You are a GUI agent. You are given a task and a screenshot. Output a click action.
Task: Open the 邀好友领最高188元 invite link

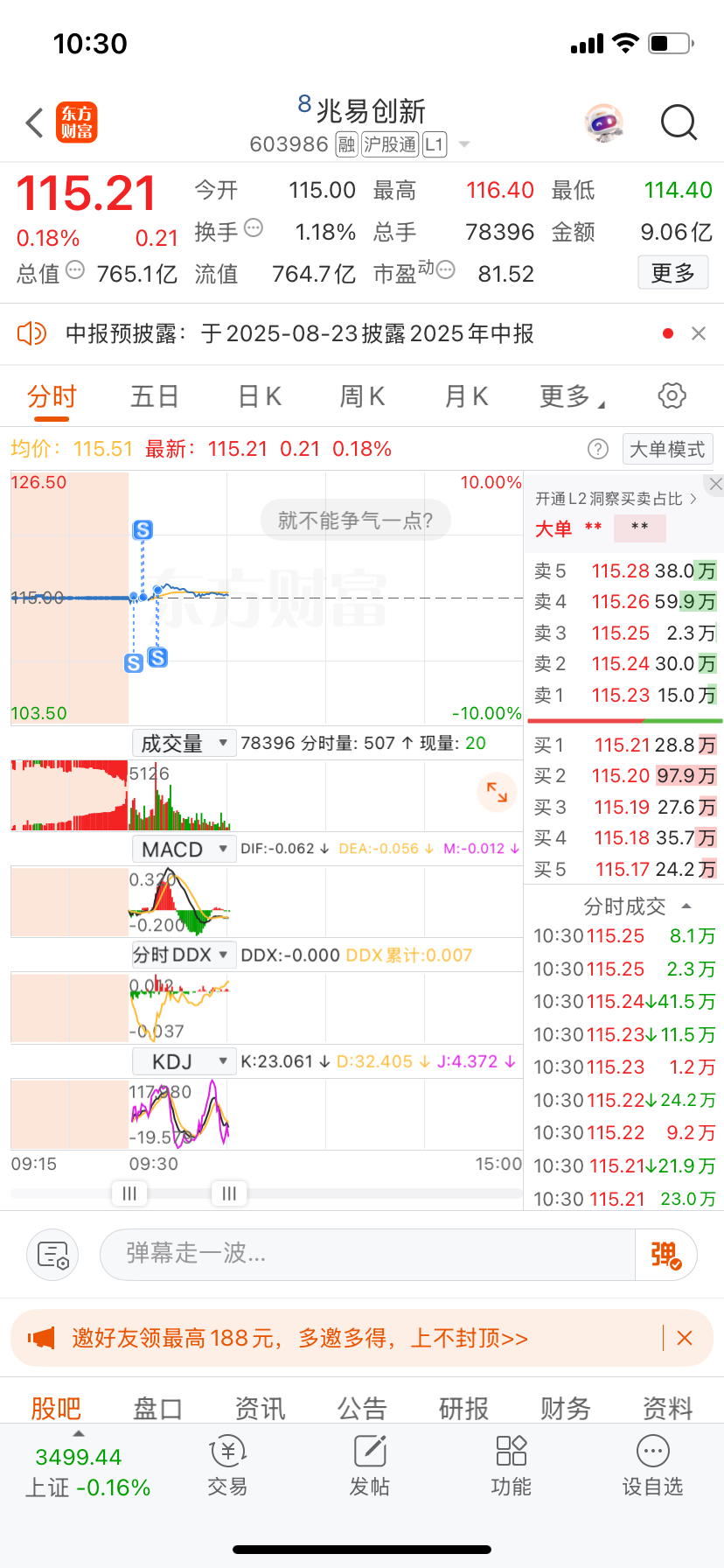pos(300,1338)
